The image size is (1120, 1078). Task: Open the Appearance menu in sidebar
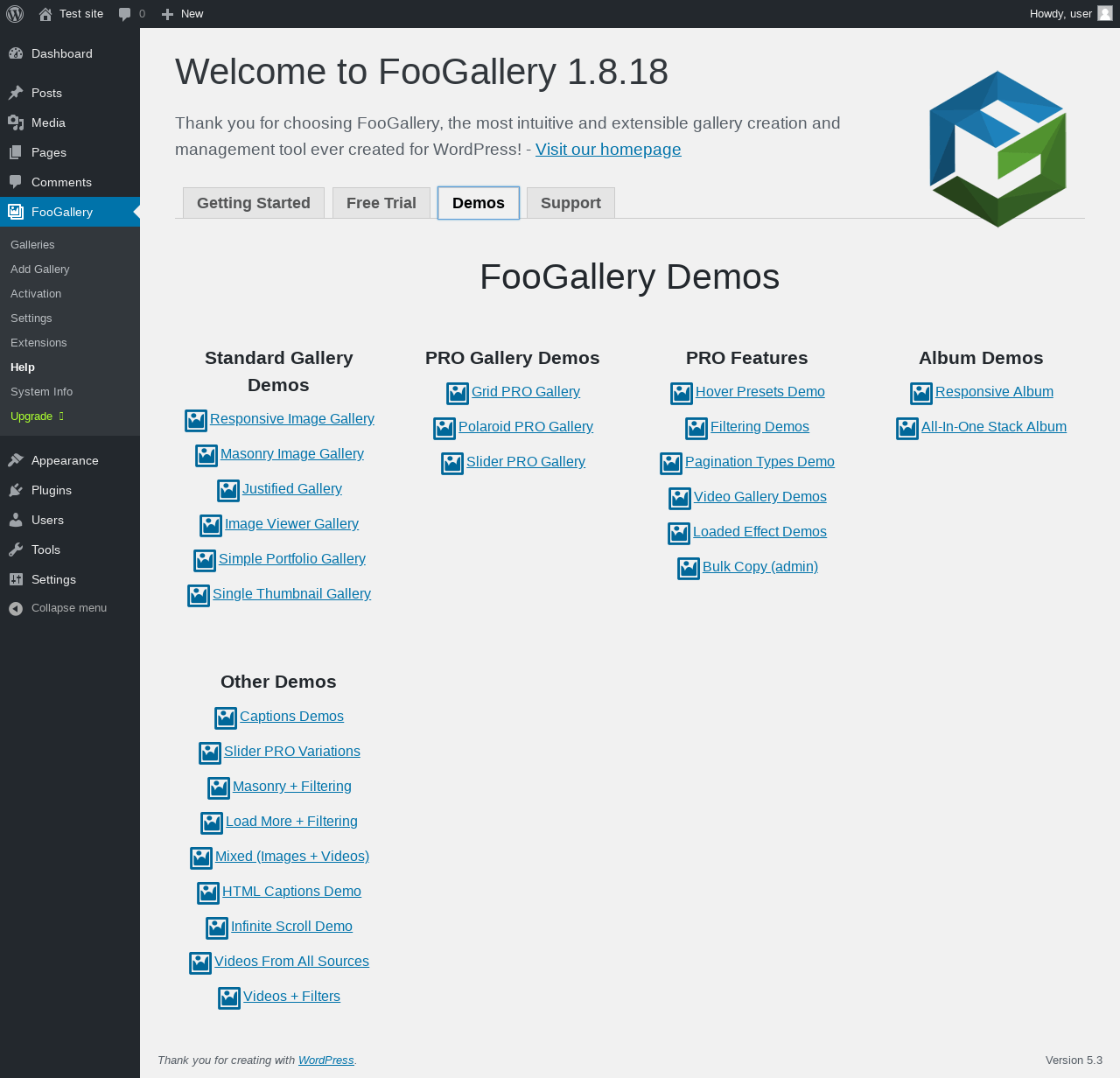point(65,460)
